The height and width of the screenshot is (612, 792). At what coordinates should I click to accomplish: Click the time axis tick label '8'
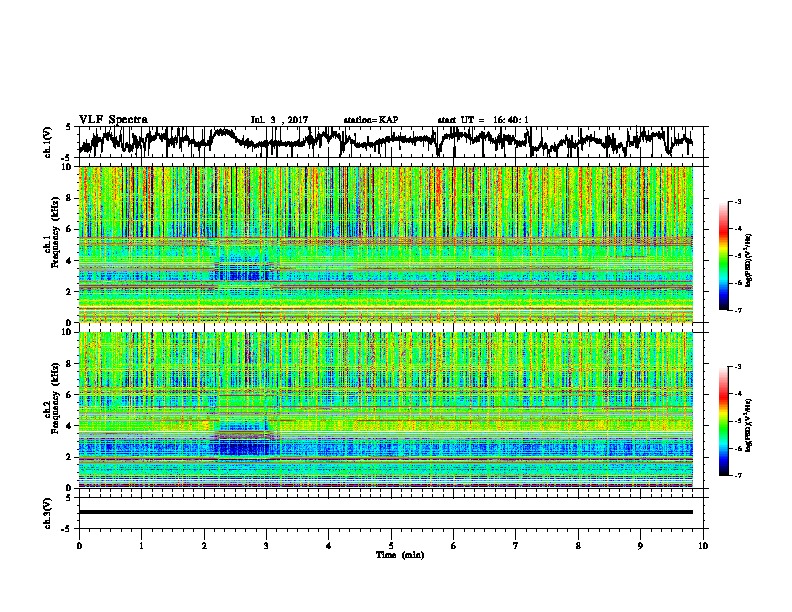578,546
